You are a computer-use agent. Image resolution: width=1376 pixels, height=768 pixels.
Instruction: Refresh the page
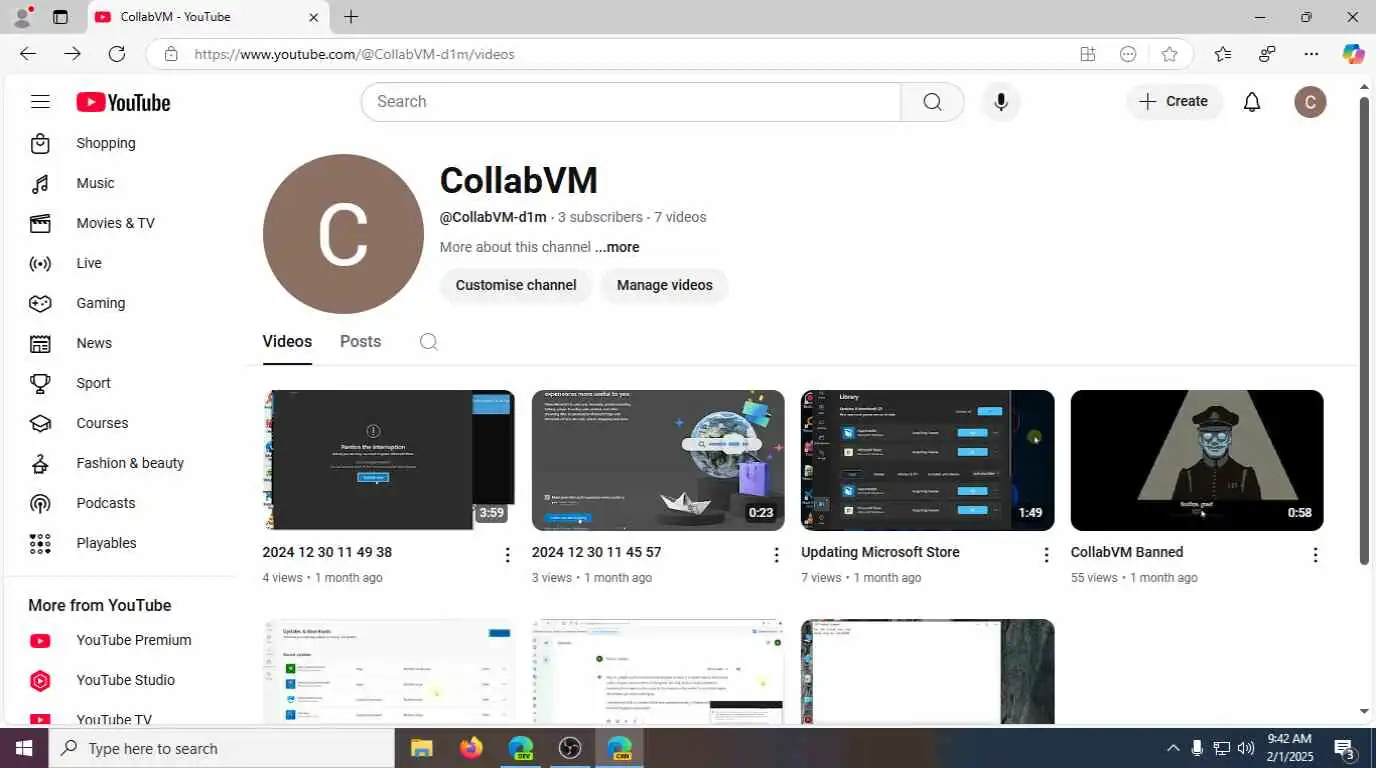click(117, 54)
